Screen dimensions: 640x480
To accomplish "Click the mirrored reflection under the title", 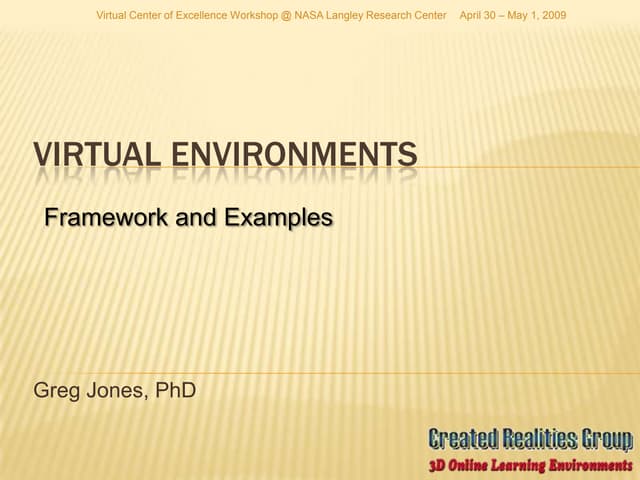I will pos(225,176).
